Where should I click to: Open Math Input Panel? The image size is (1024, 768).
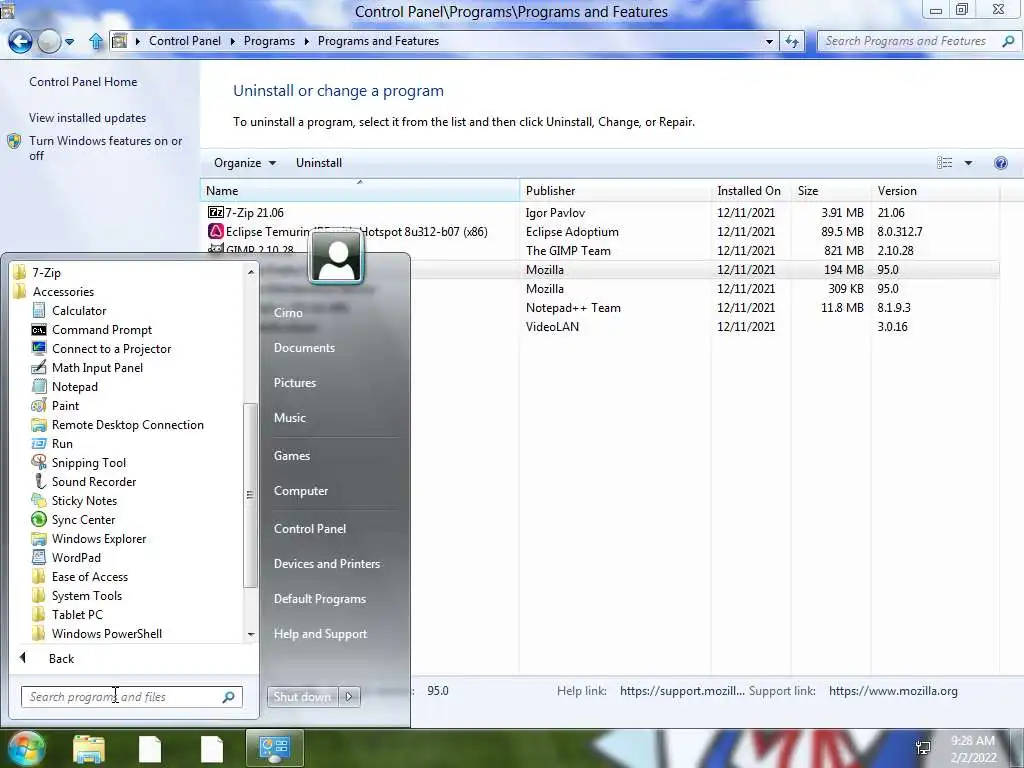click(x=97, y=368)
